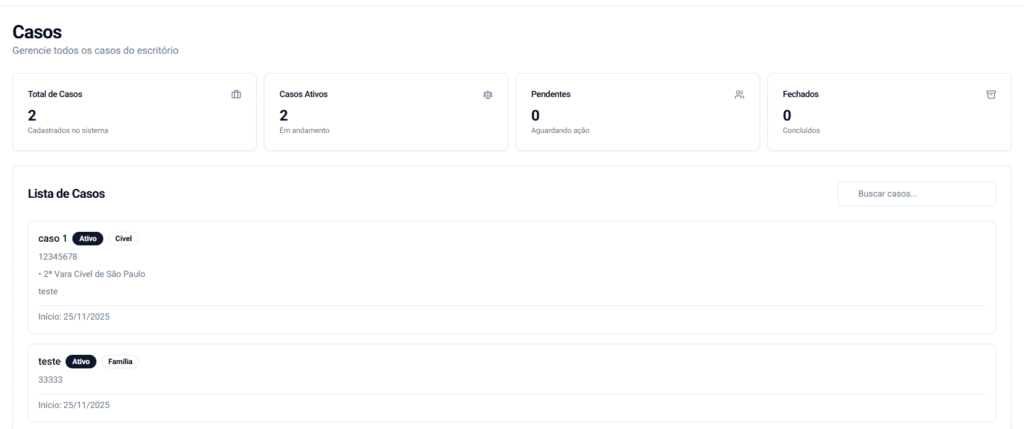The image size is (1024, 429).
Task: Click the archive box icon in Fechados
Action: pos(991,95)
